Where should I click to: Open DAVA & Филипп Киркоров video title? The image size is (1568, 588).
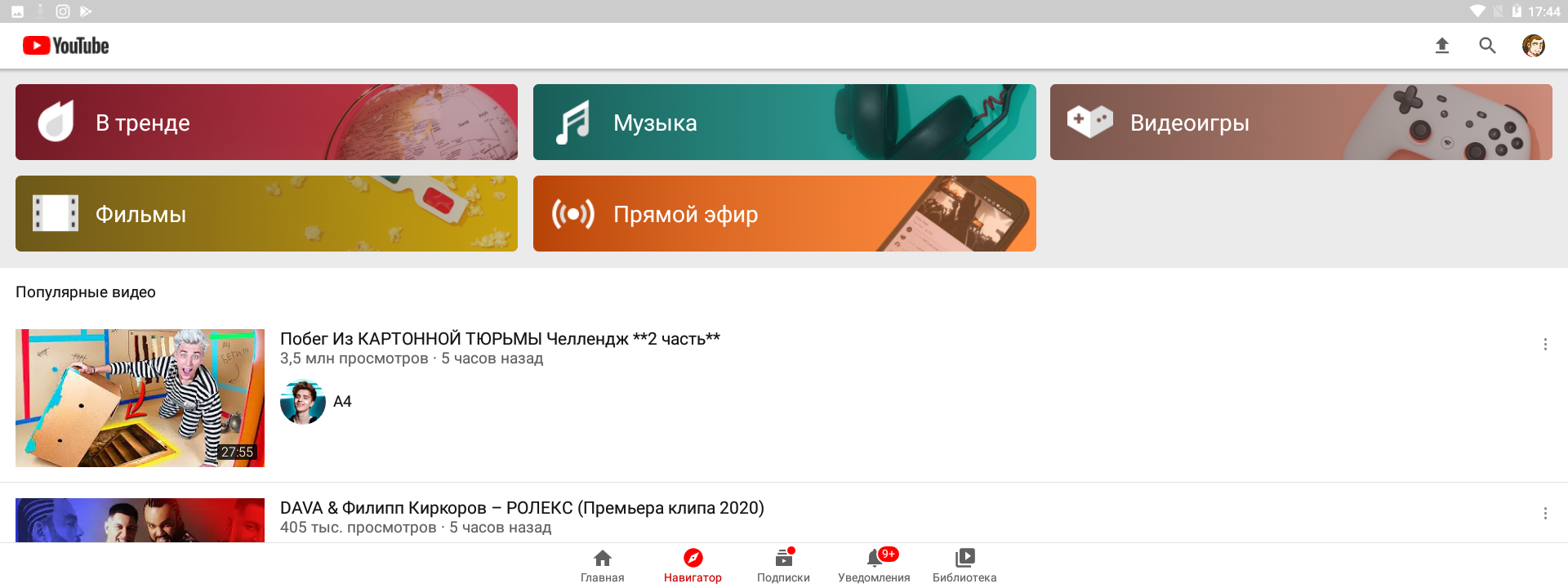[522, 508]
